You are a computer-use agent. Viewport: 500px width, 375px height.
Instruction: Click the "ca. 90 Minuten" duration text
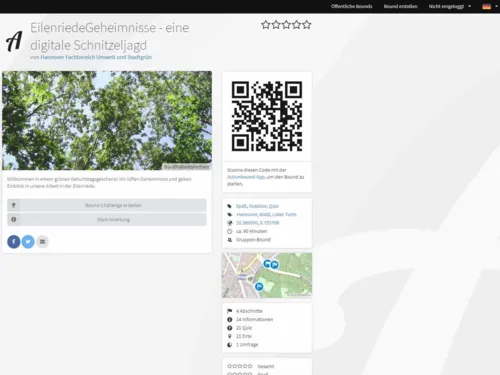(x=251, y=231)
